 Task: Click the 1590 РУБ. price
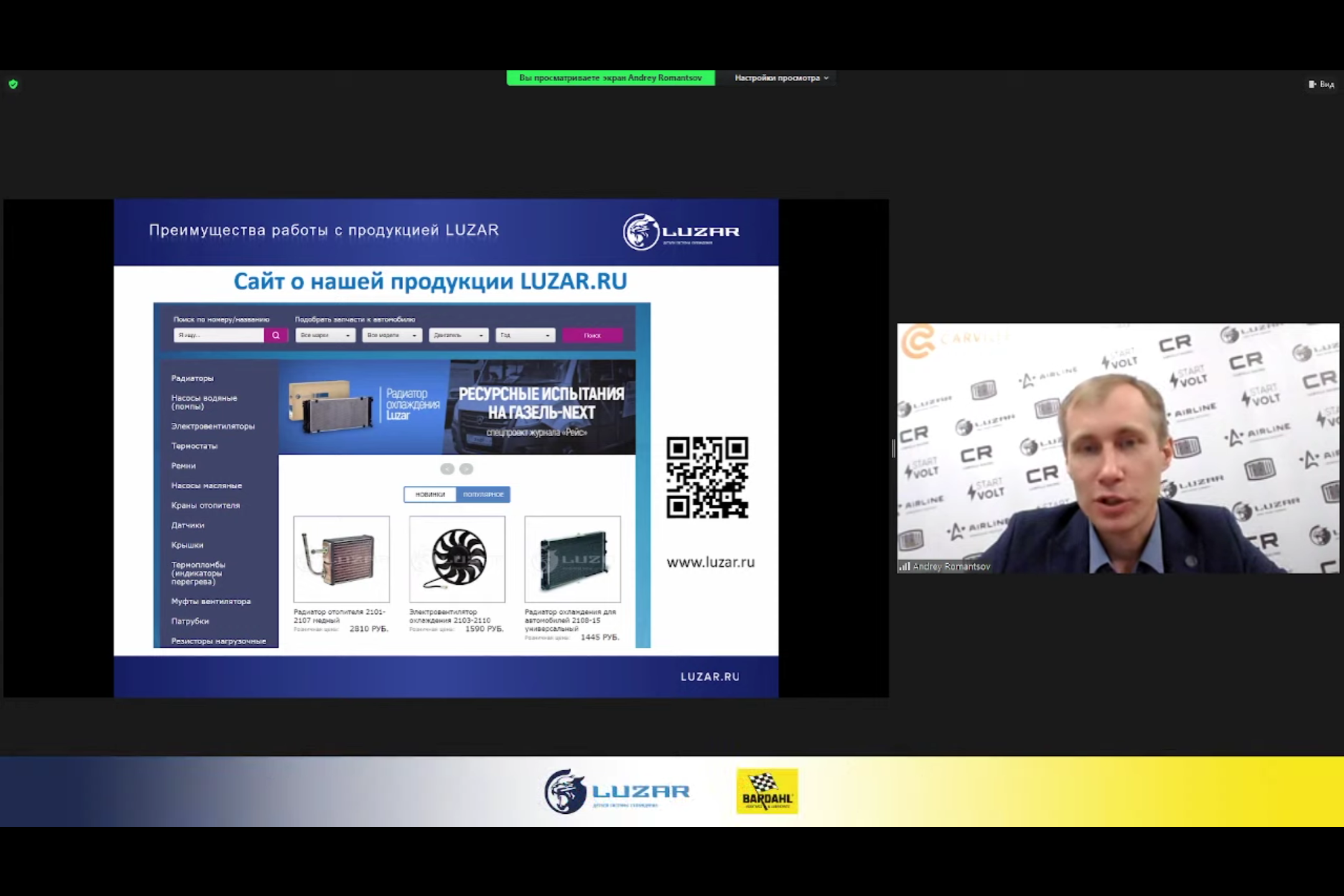tap(484, 629)
